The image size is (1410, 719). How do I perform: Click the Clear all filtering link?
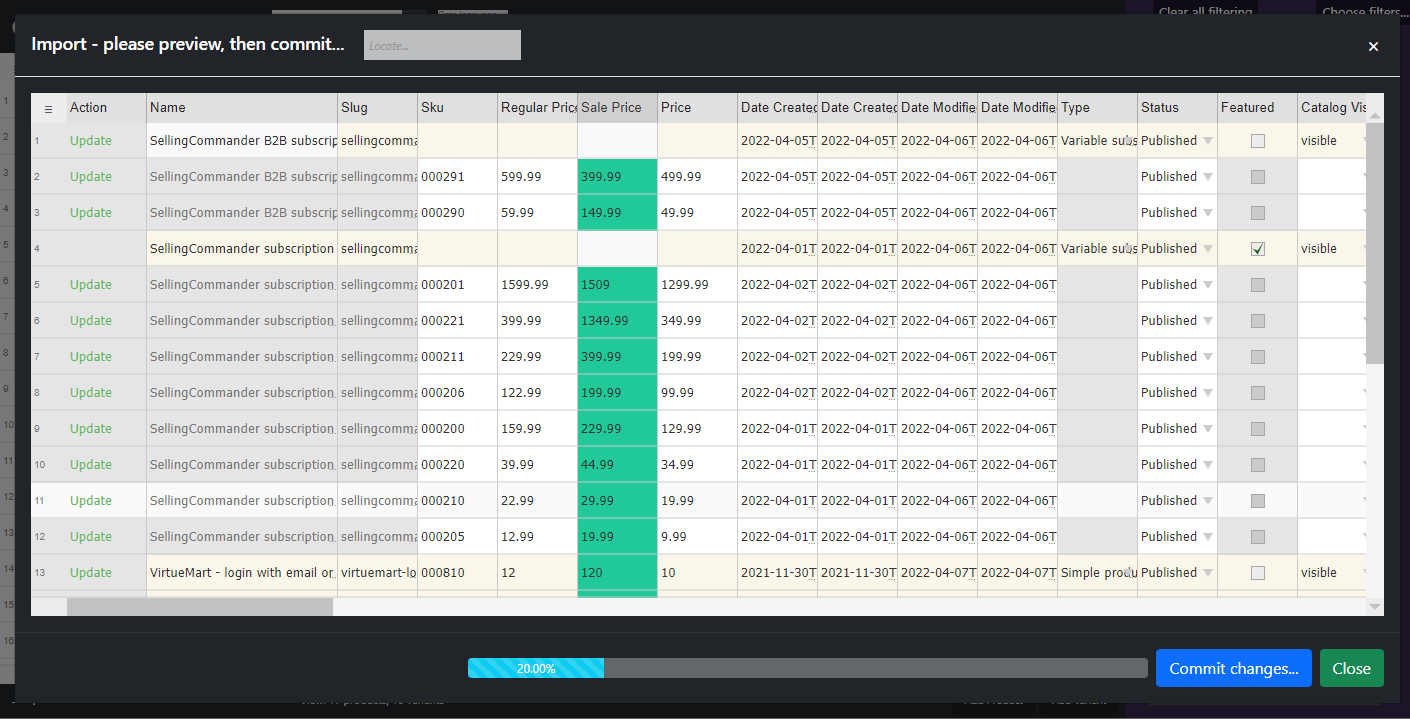[1203, 11]
